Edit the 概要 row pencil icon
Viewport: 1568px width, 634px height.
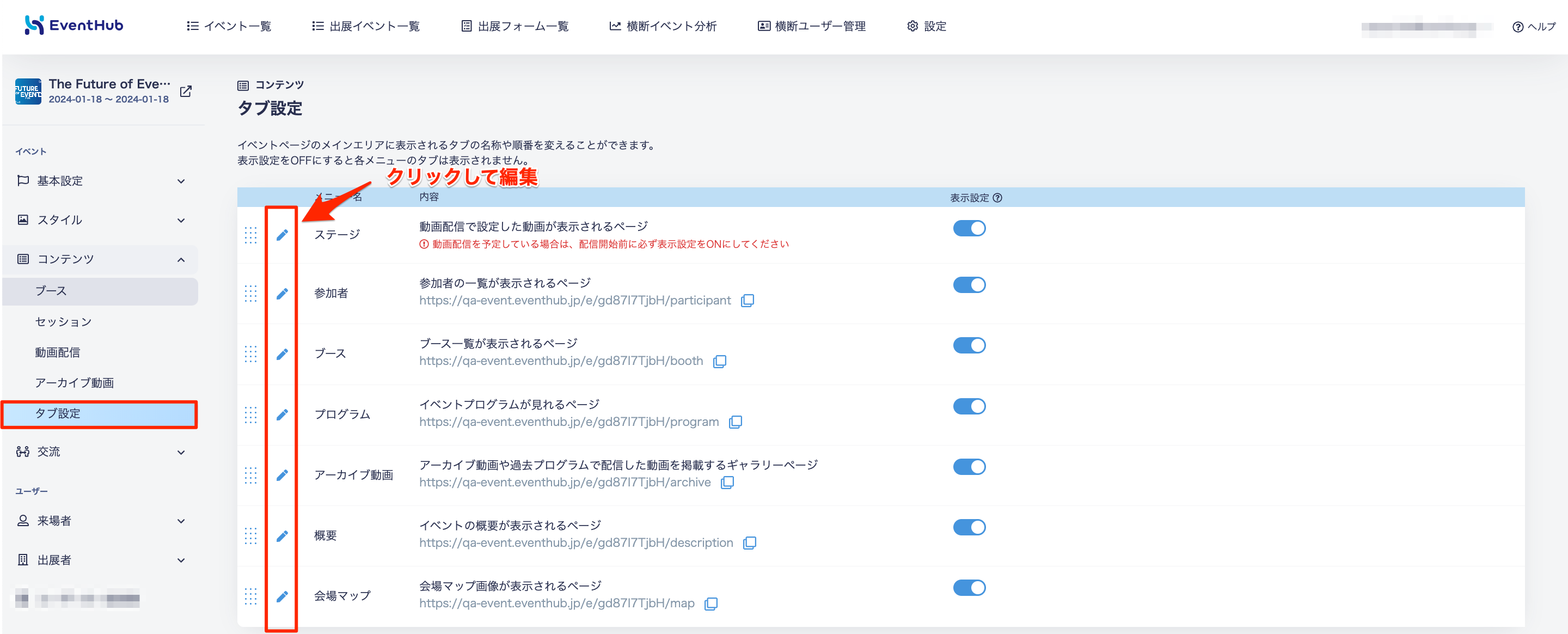(282, 536)
